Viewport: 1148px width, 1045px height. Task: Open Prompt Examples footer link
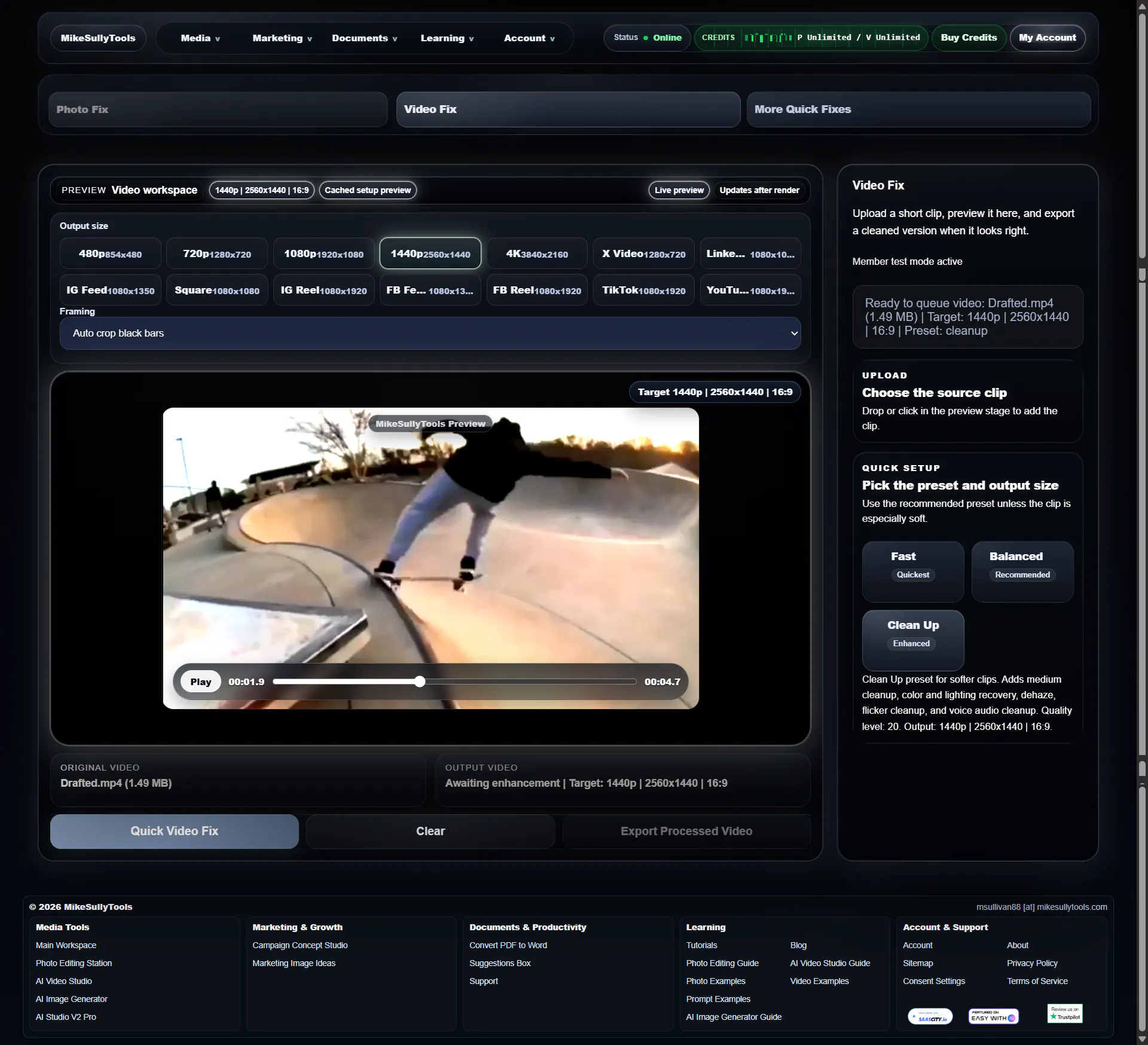coord(718,999)
